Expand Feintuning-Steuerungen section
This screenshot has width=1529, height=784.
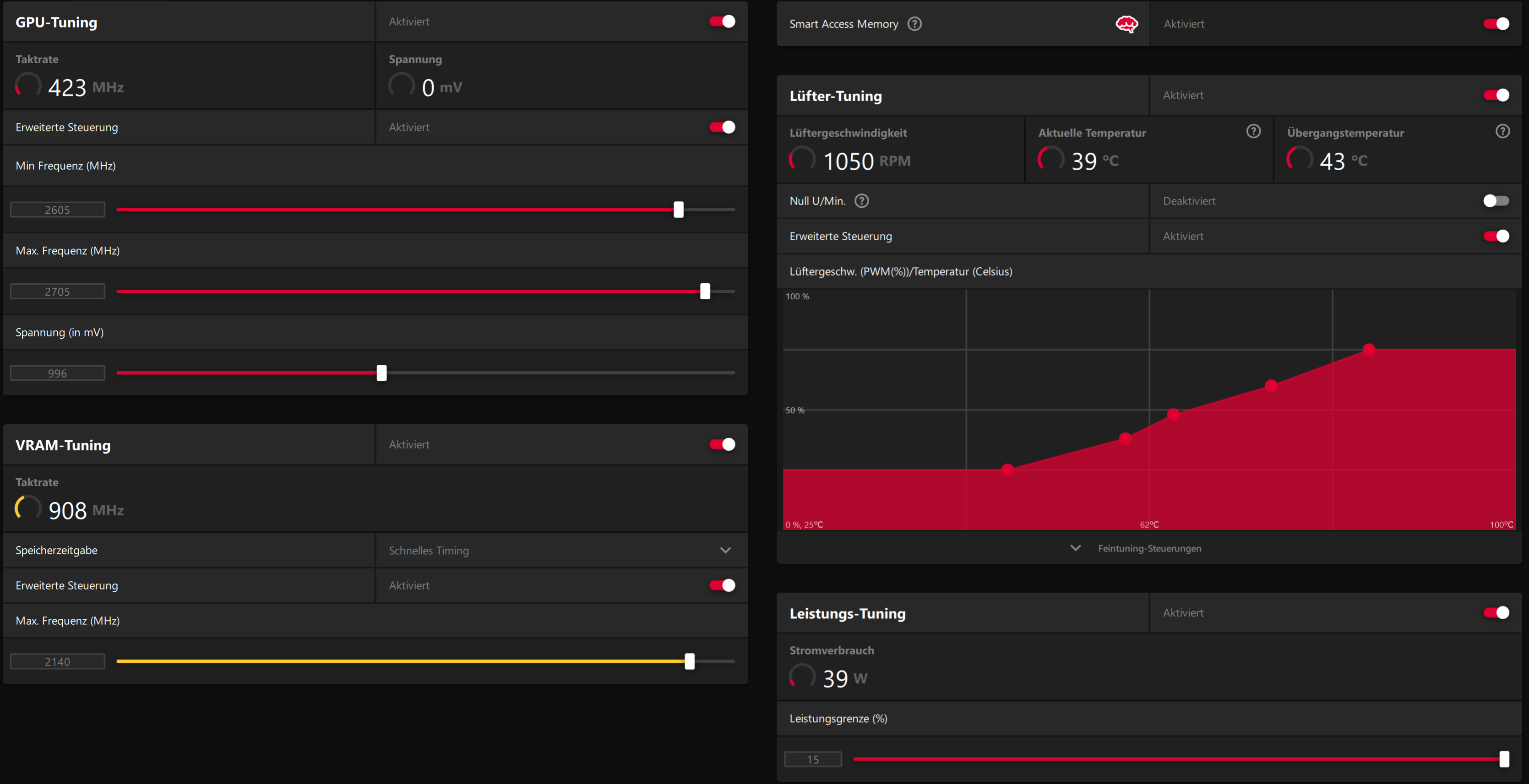1149,549
